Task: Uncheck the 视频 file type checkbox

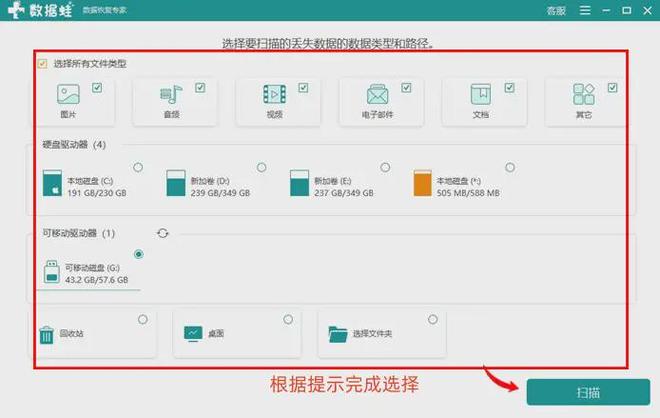Action: click(303, 87)
